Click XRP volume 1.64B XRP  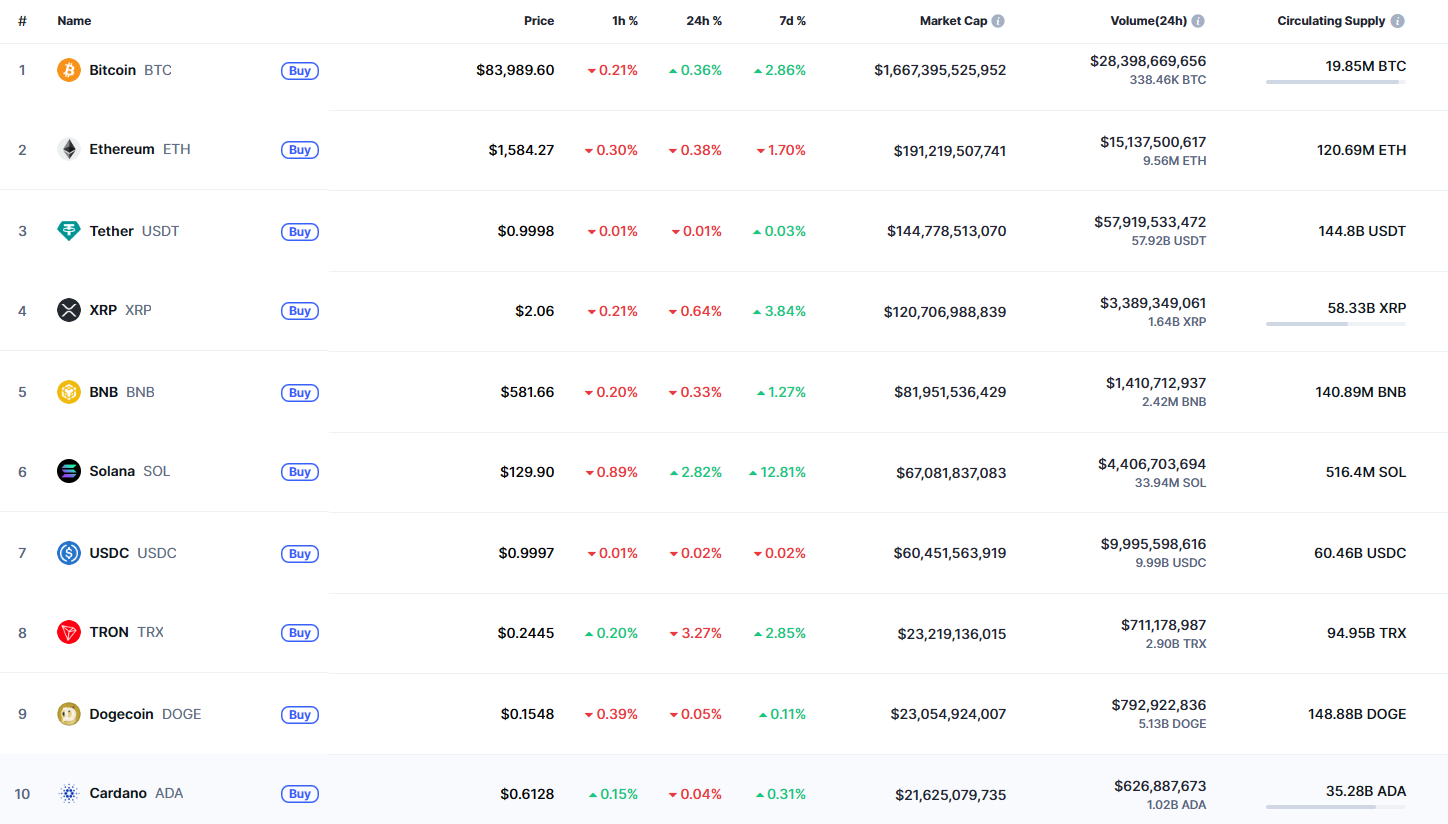pos(1176,322)
